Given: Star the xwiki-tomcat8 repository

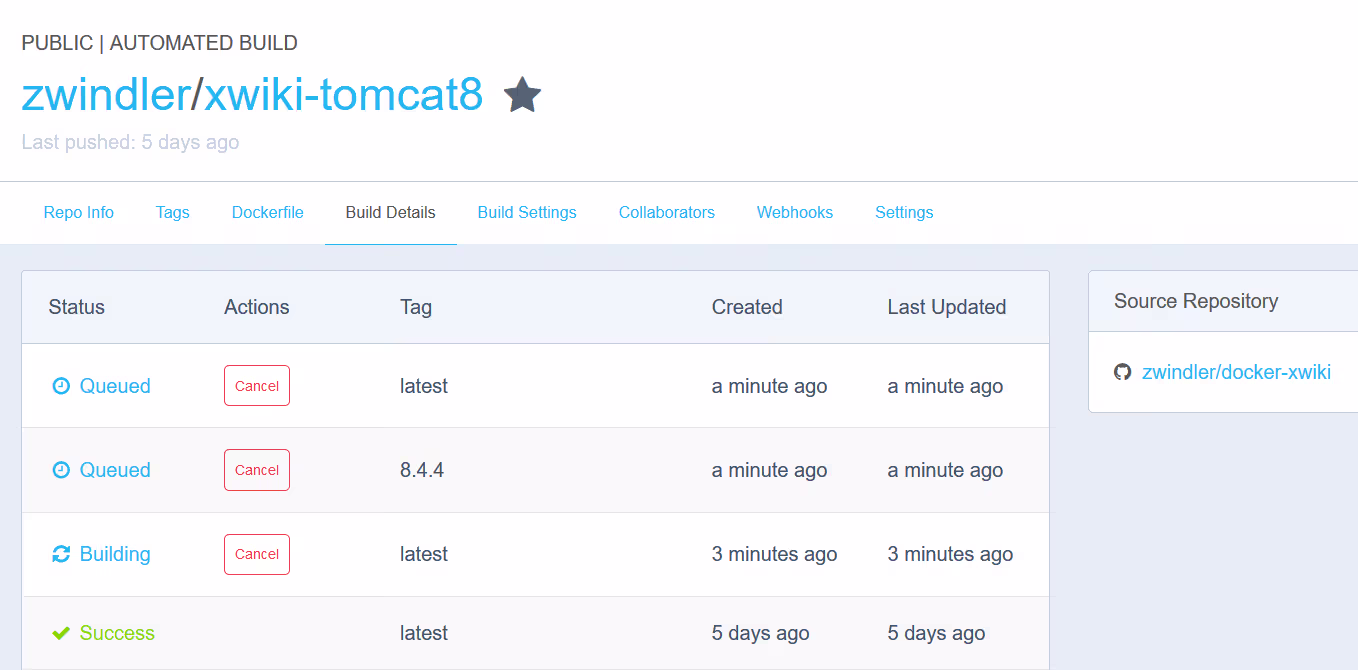Looking at the screenshot, I should click(522, 96).
